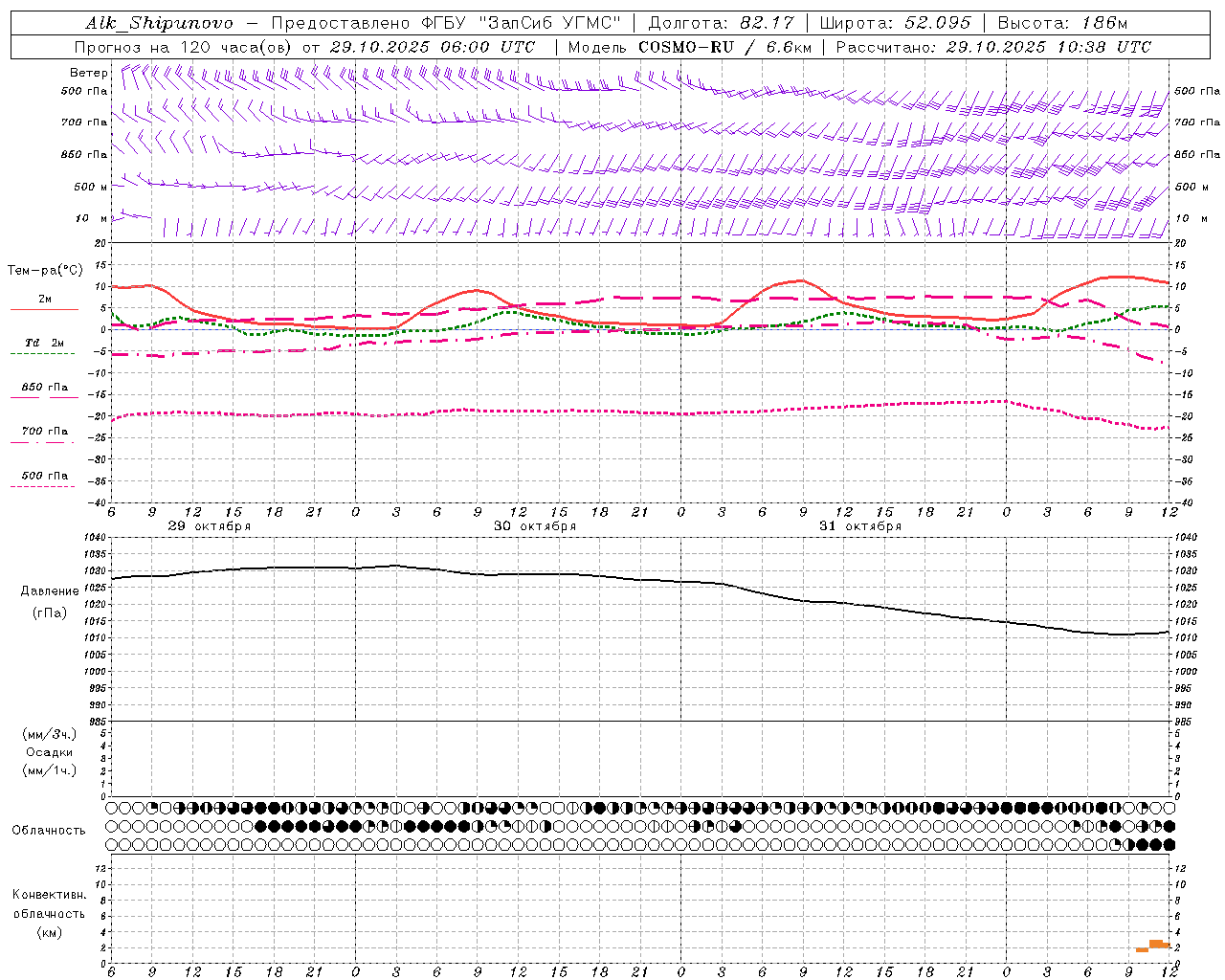This screenshot has width=1225, height=980.
Task: Click the 'Осадки' precipitation label
Action: [50, 752]
